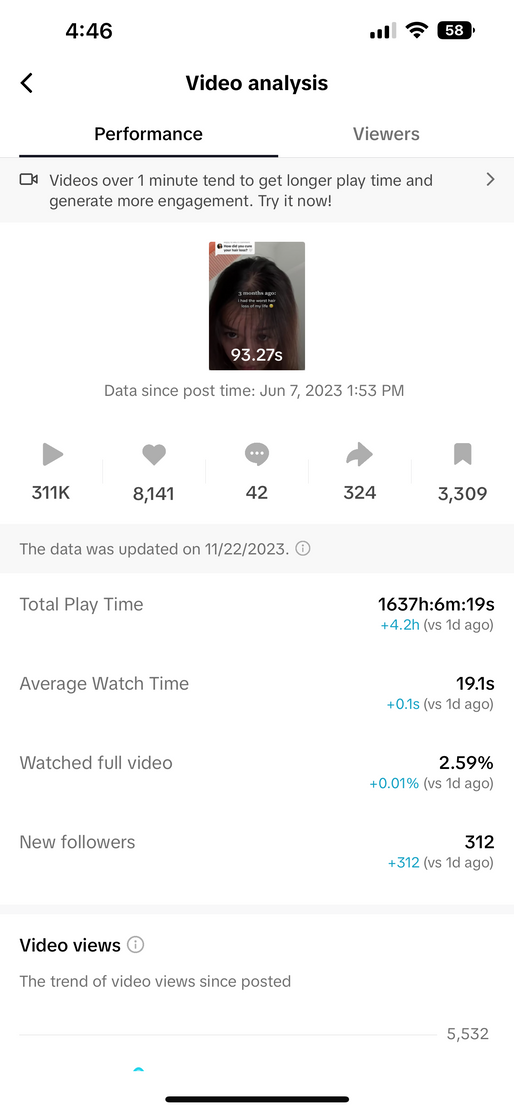This screenshot has height=1112, width=514.
Task: Tap info icon next to Video views
Action: (135, 945)
